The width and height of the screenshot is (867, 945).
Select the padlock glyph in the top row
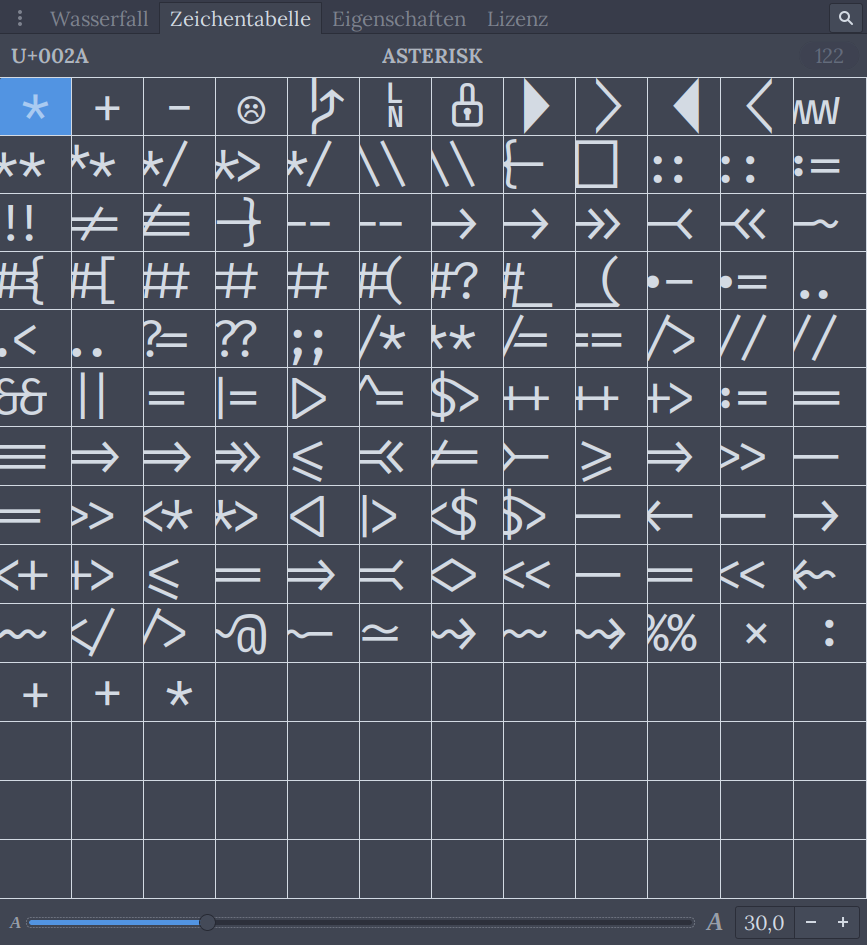467,106
